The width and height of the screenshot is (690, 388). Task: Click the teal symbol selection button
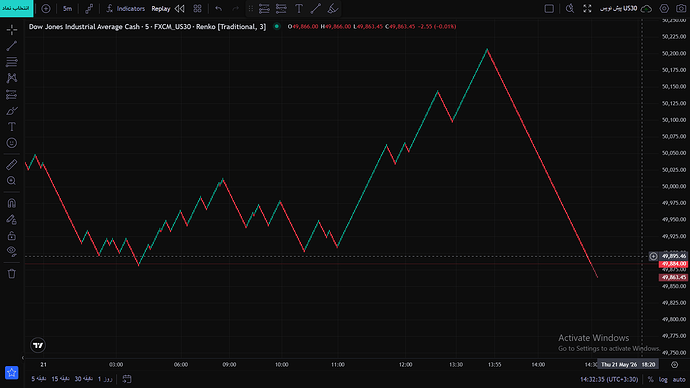16,8
